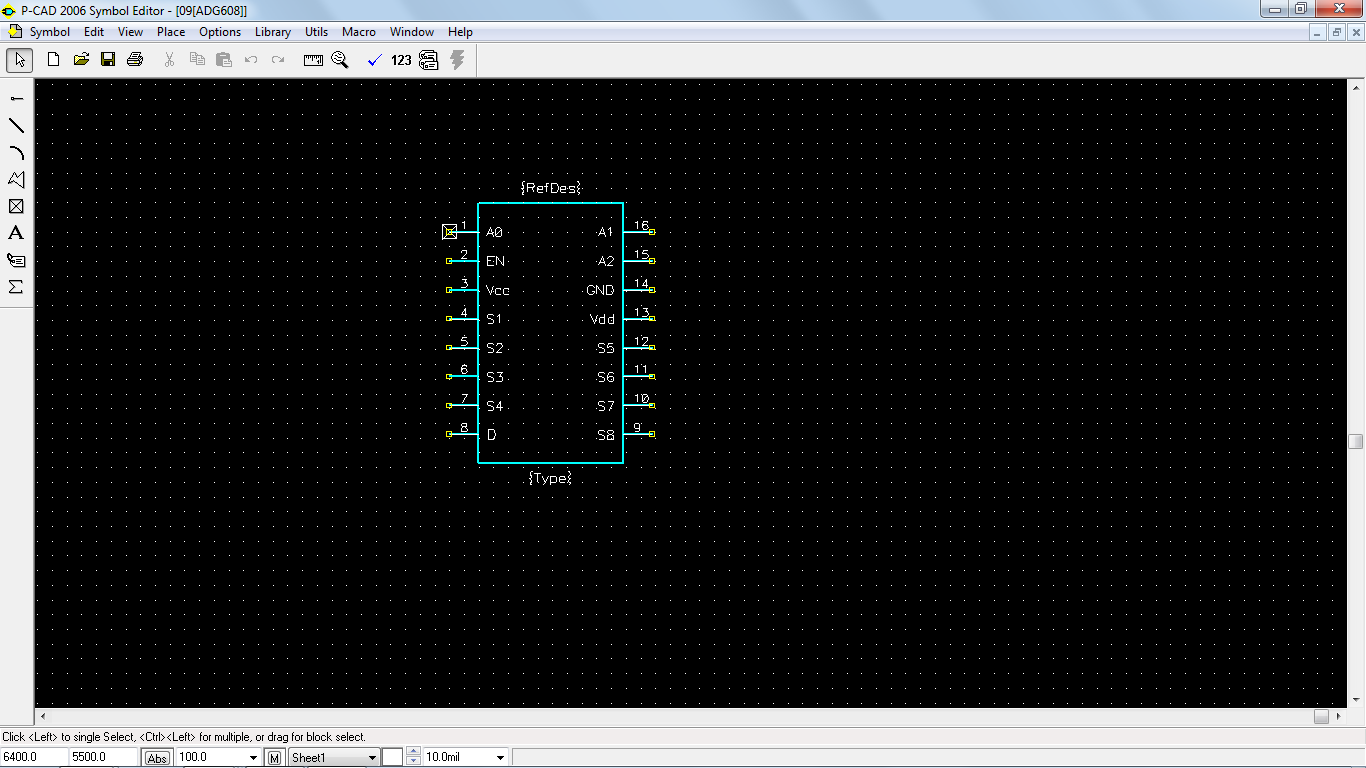Click the X coordinate field 6400.0
This screenshot has height=768, width=1366.
pyautogui.click(x=33, y=757)
